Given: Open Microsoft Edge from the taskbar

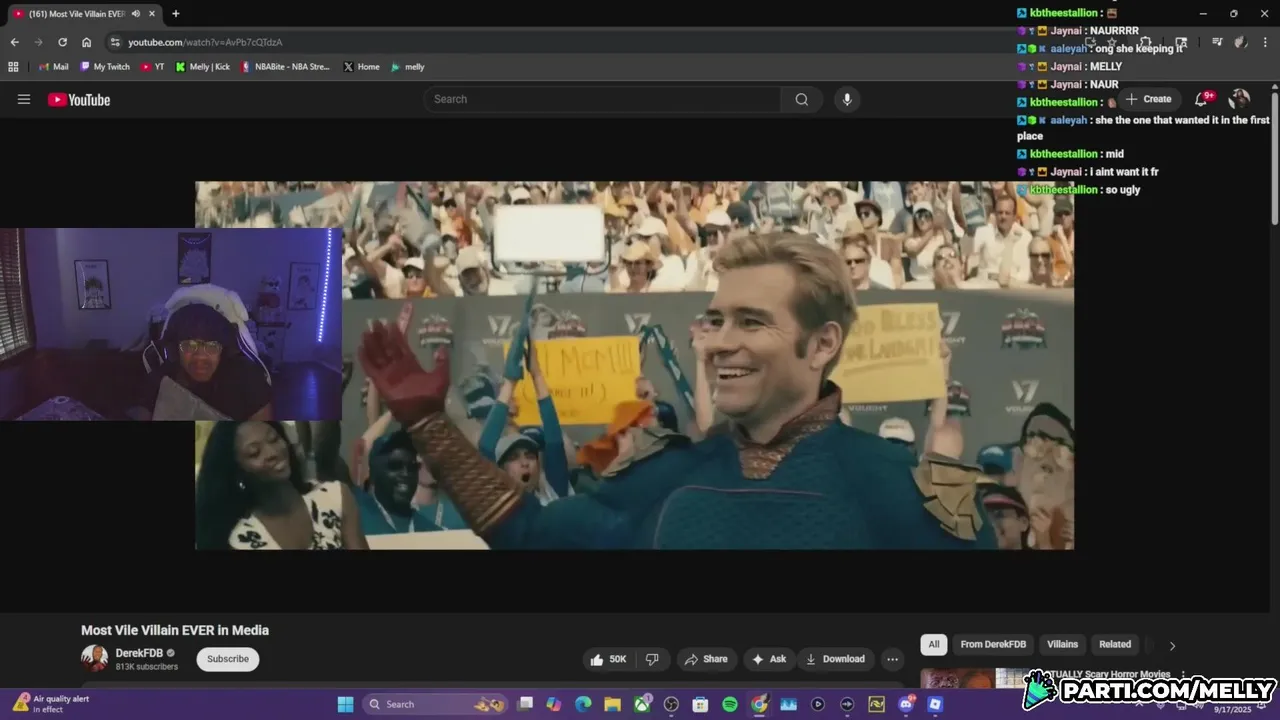Looking at the screenshot, I should coord(583,704).
